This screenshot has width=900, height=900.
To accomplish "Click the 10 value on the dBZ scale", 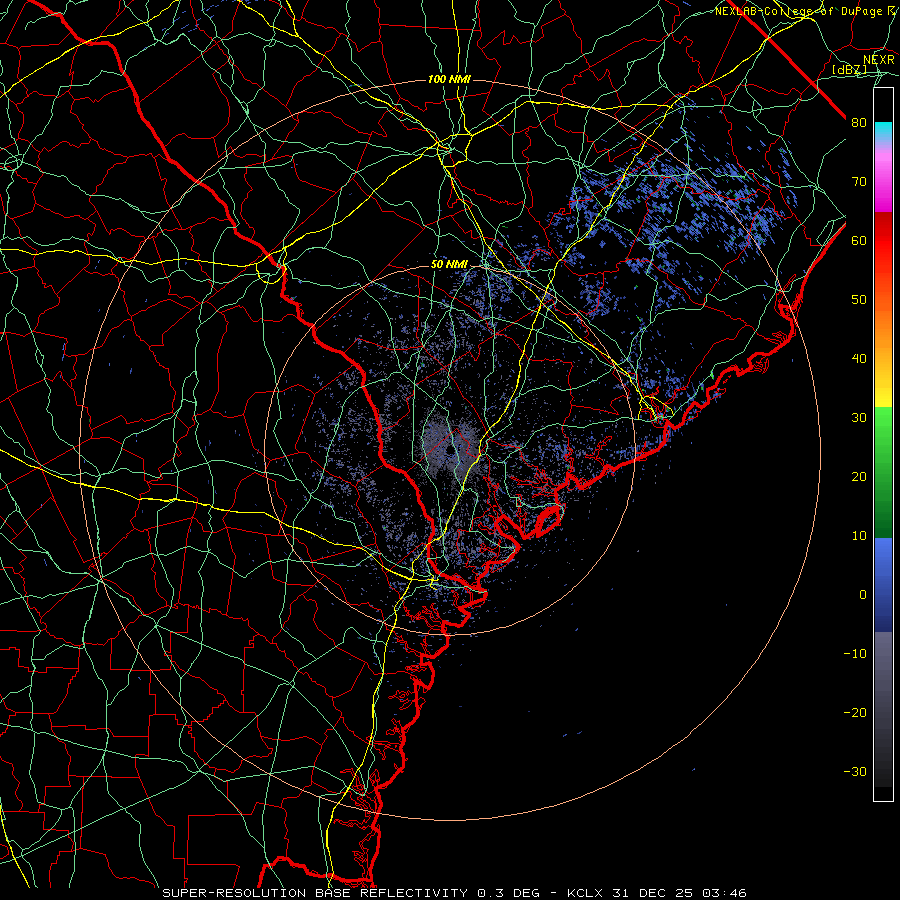I will pos(859,536).
